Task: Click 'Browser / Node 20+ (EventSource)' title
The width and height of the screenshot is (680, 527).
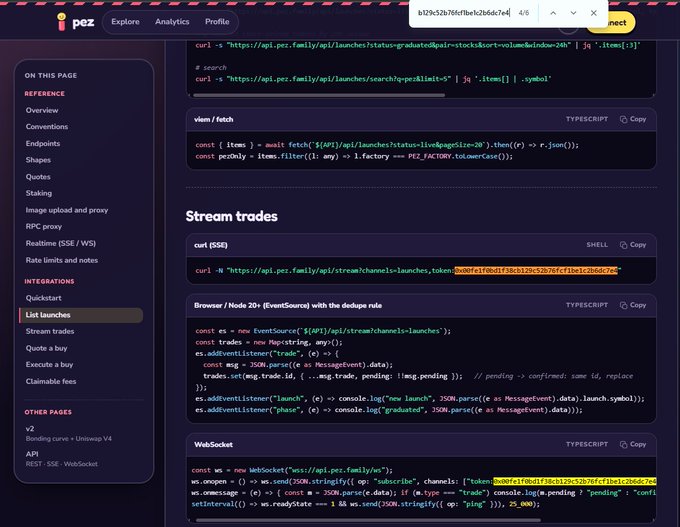Action: click(x=288, y=305)
